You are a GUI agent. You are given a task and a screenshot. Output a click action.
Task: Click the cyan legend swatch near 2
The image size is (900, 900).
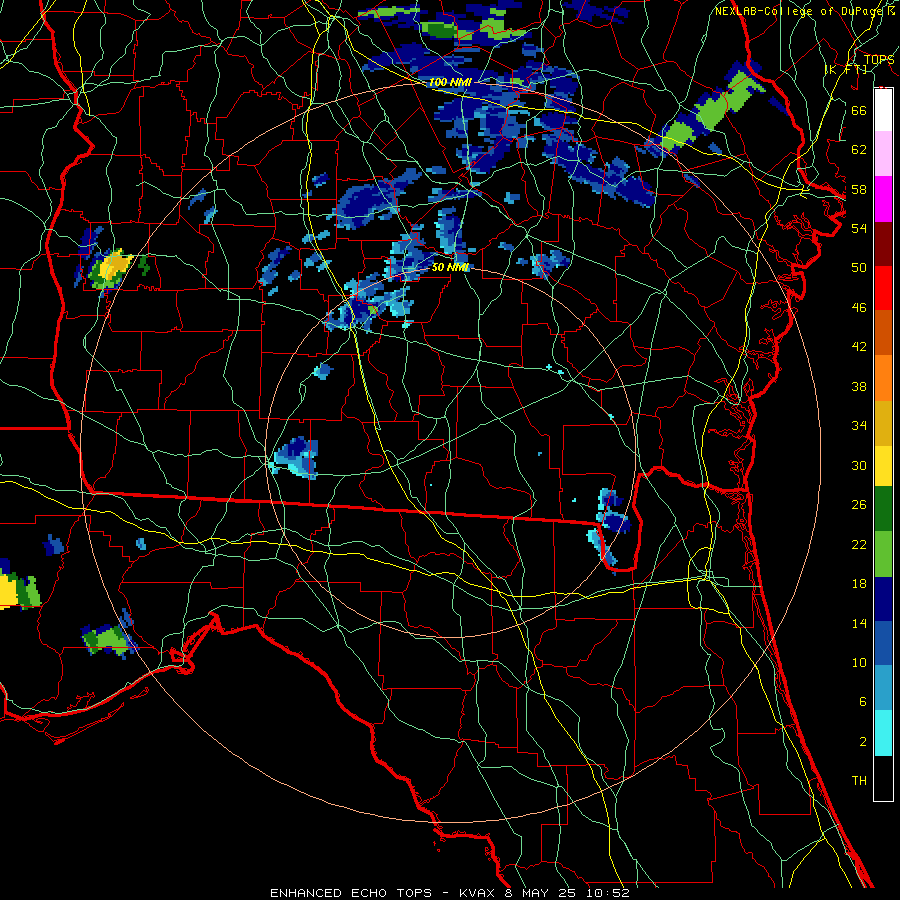pyautogui.click(x=883, y=733)
